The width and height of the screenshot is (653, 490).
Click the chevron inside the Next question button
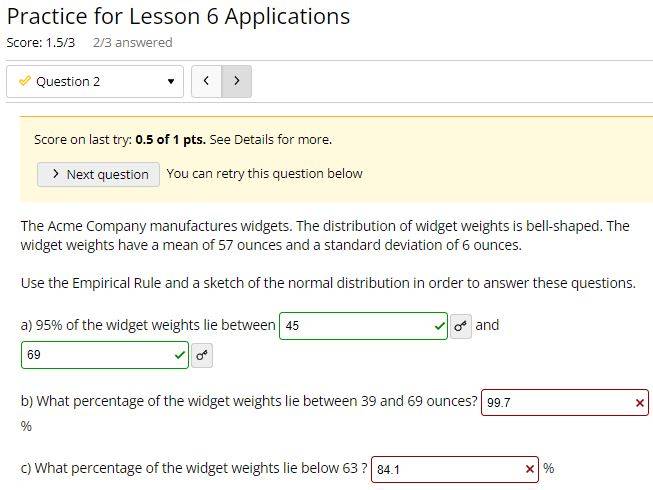56,174
